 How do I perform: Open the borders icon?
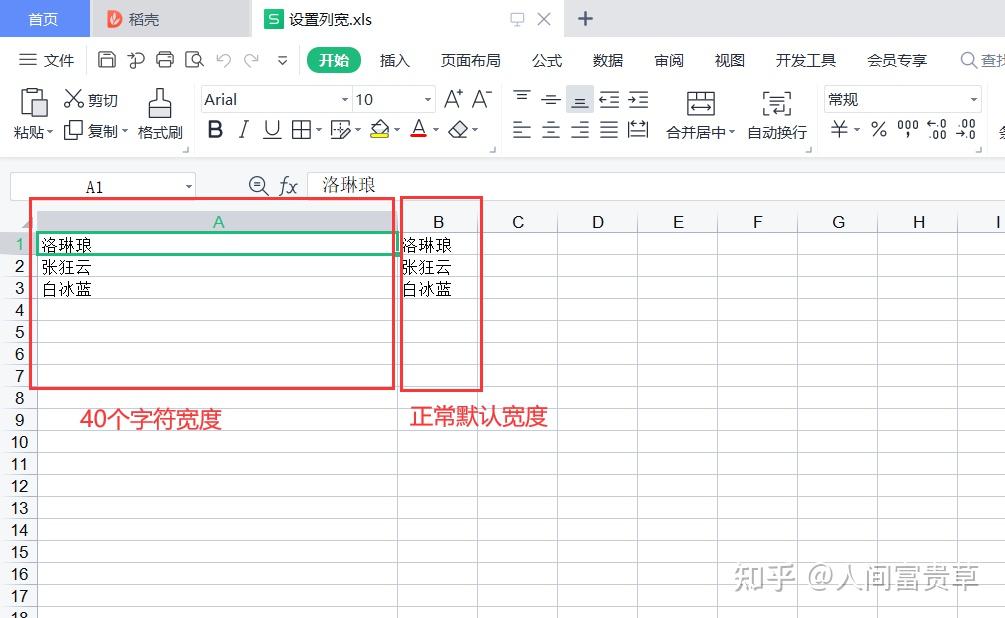pyautogui.click(x=300, y=130)
